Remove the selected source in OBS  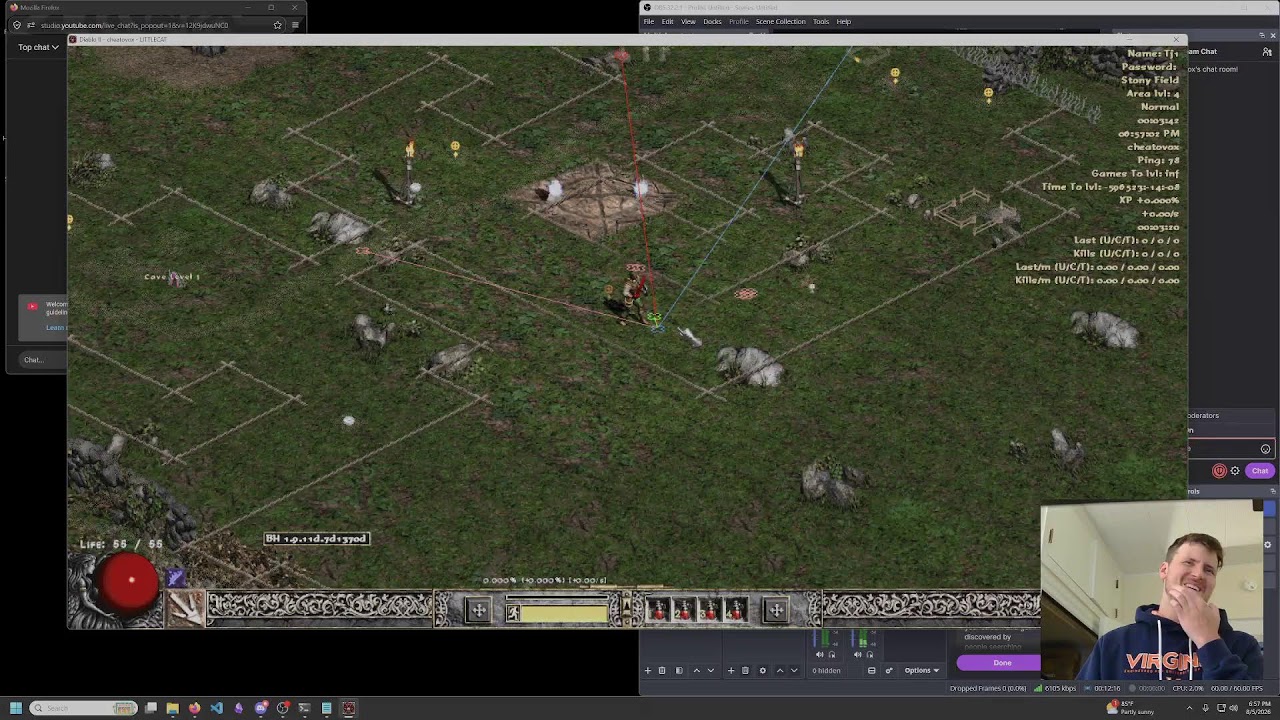[745, 670]
